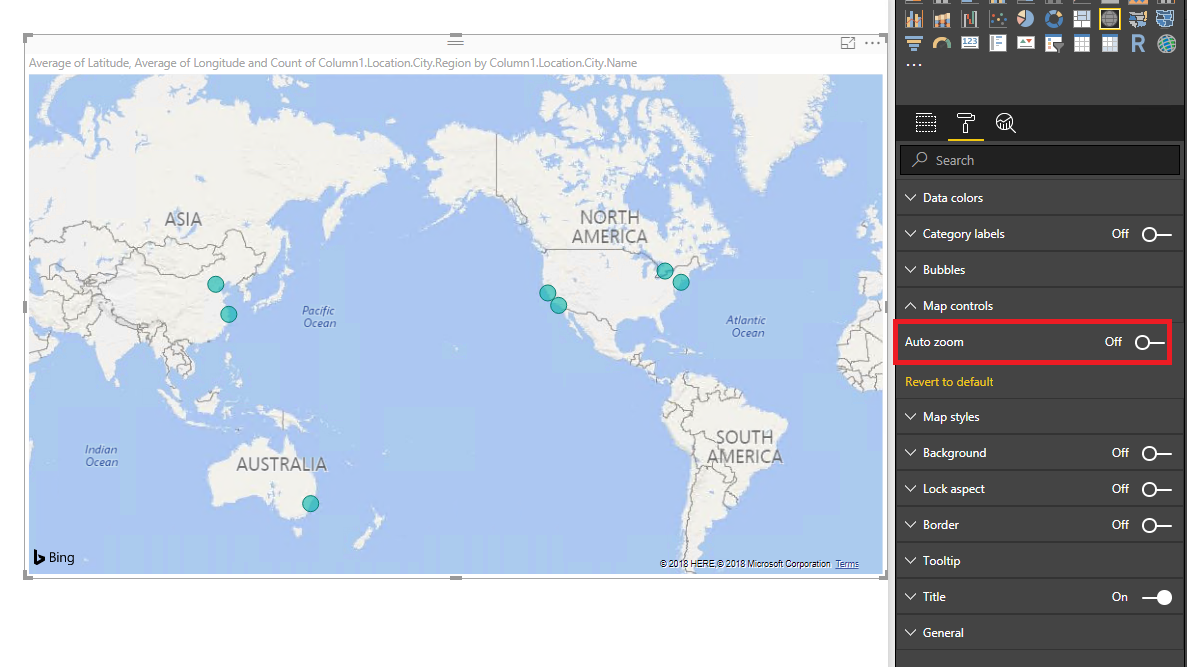Click the Bing logo on the map

point(54,557)
